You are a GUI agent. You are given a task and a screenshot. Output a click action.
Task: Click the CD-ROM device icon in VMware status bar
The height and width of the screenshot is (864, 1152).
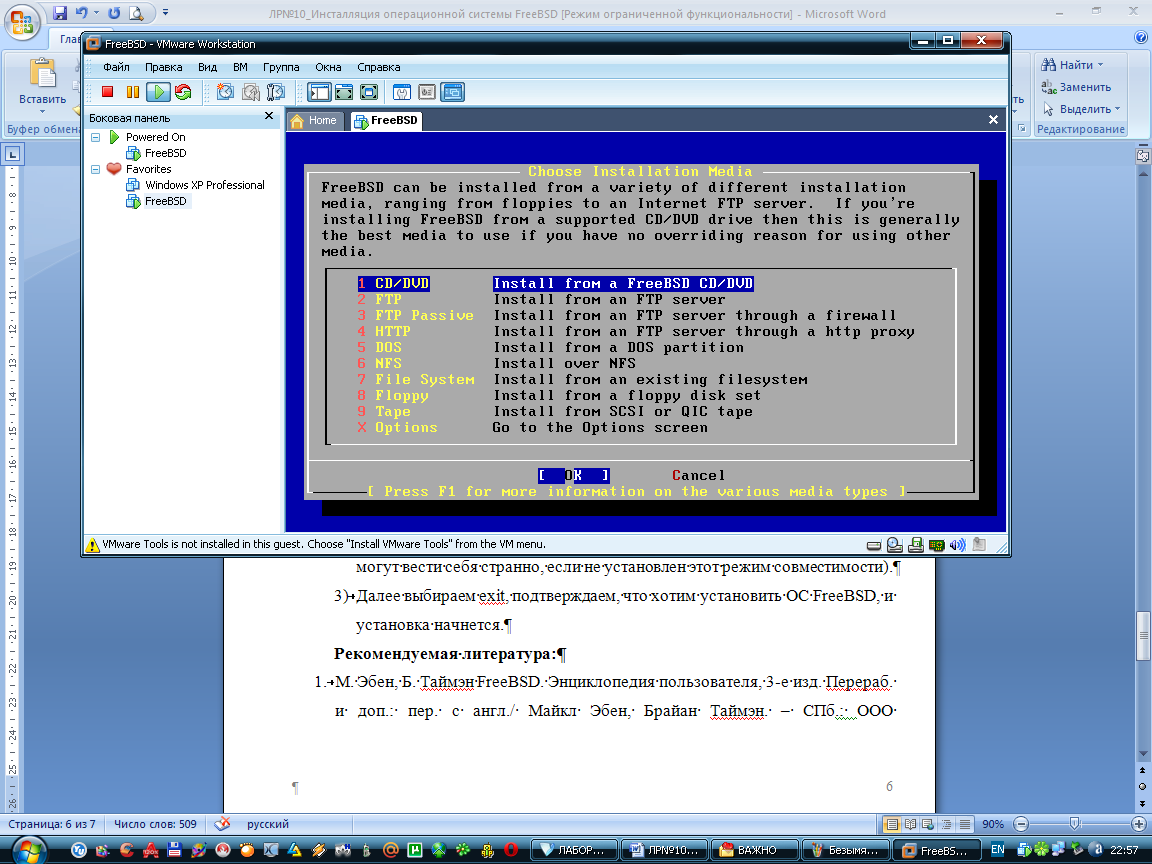point(894,545)
